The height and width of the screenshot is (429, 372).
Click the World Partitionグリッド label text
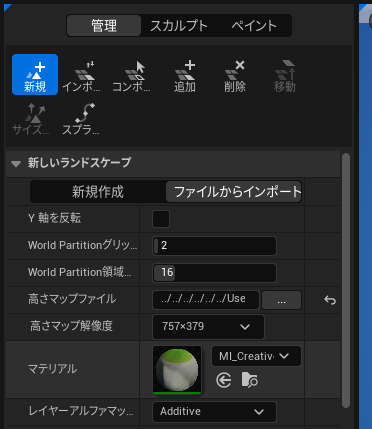pos(82,245)
